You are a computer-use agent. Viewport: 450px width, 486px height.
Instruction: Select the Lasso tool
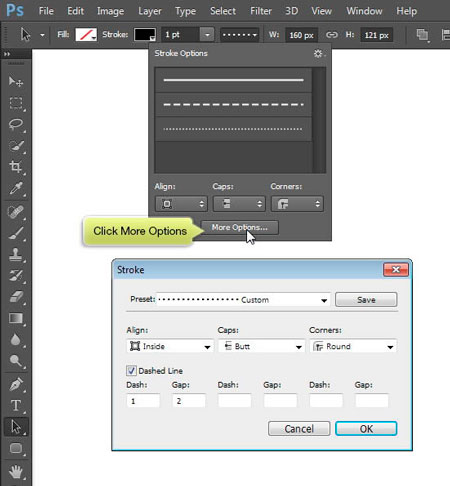16,125
